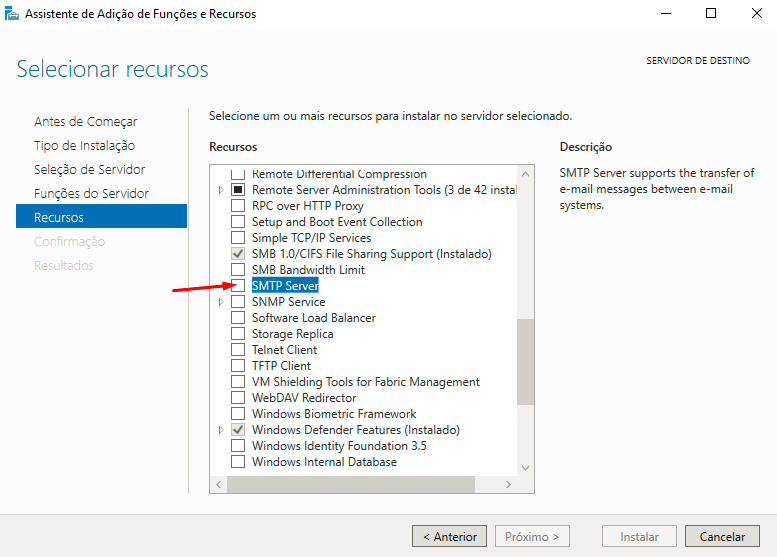Click the horizontal scroll right arrow

point(508,484)
